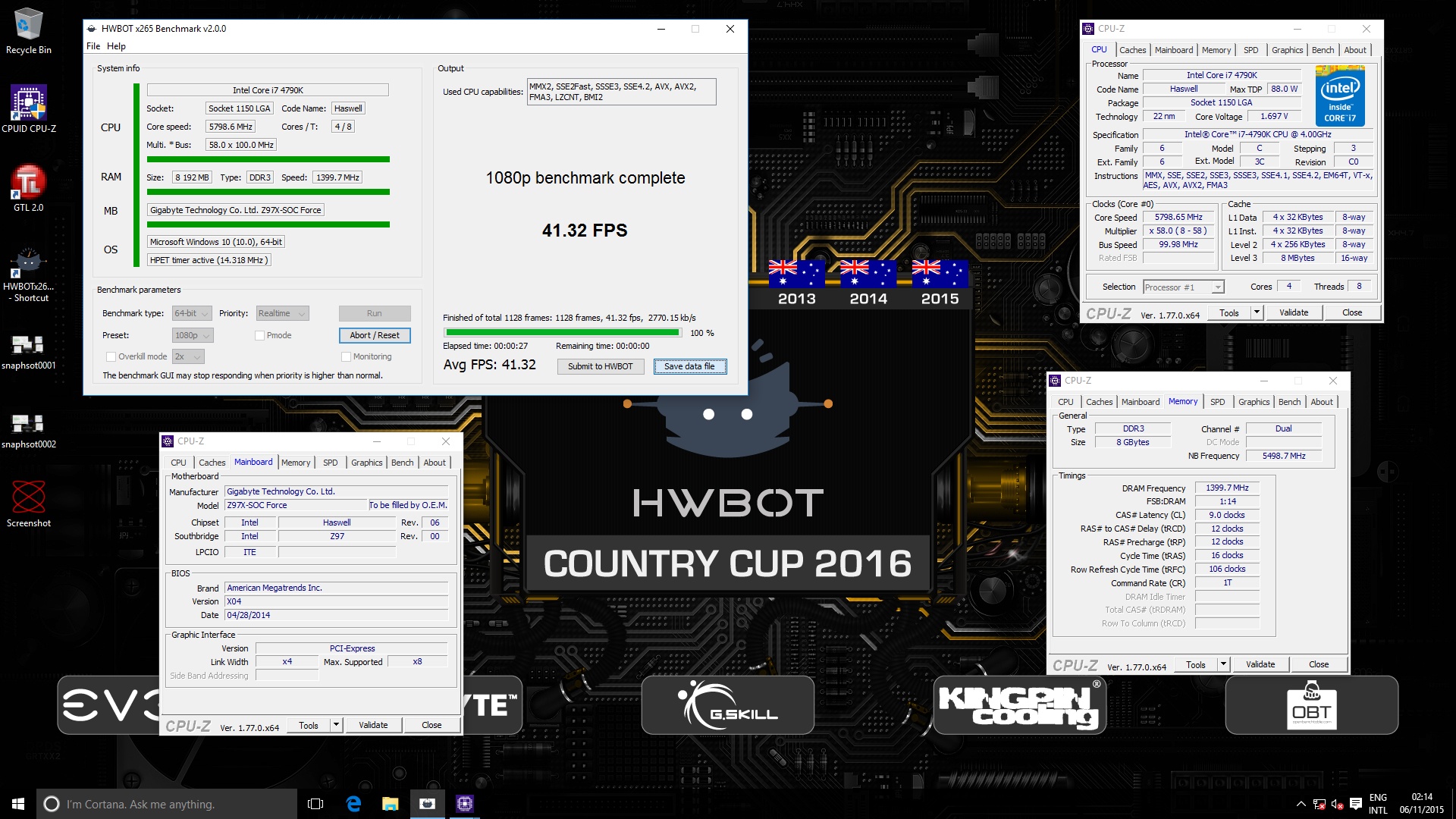The width and height of the screenshot is (1456, 819).
Task: Click the Cortana search box
Action: point(167,804)
